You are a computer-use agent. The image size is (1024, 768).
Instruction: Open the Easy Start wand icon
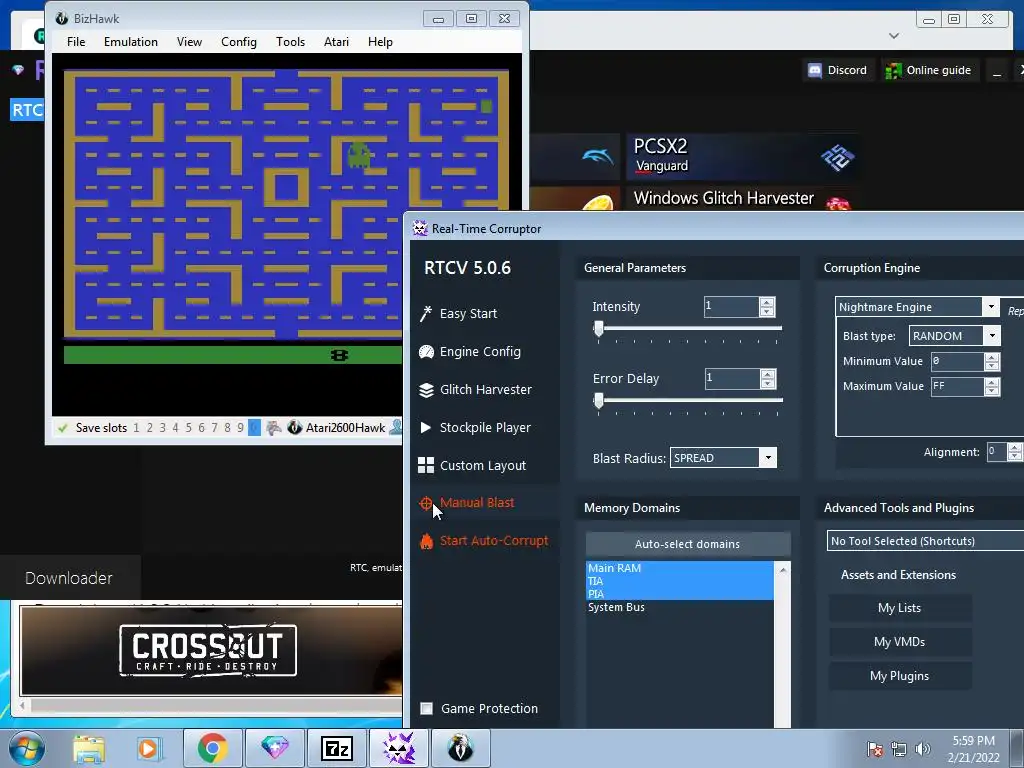pos(426,313)
